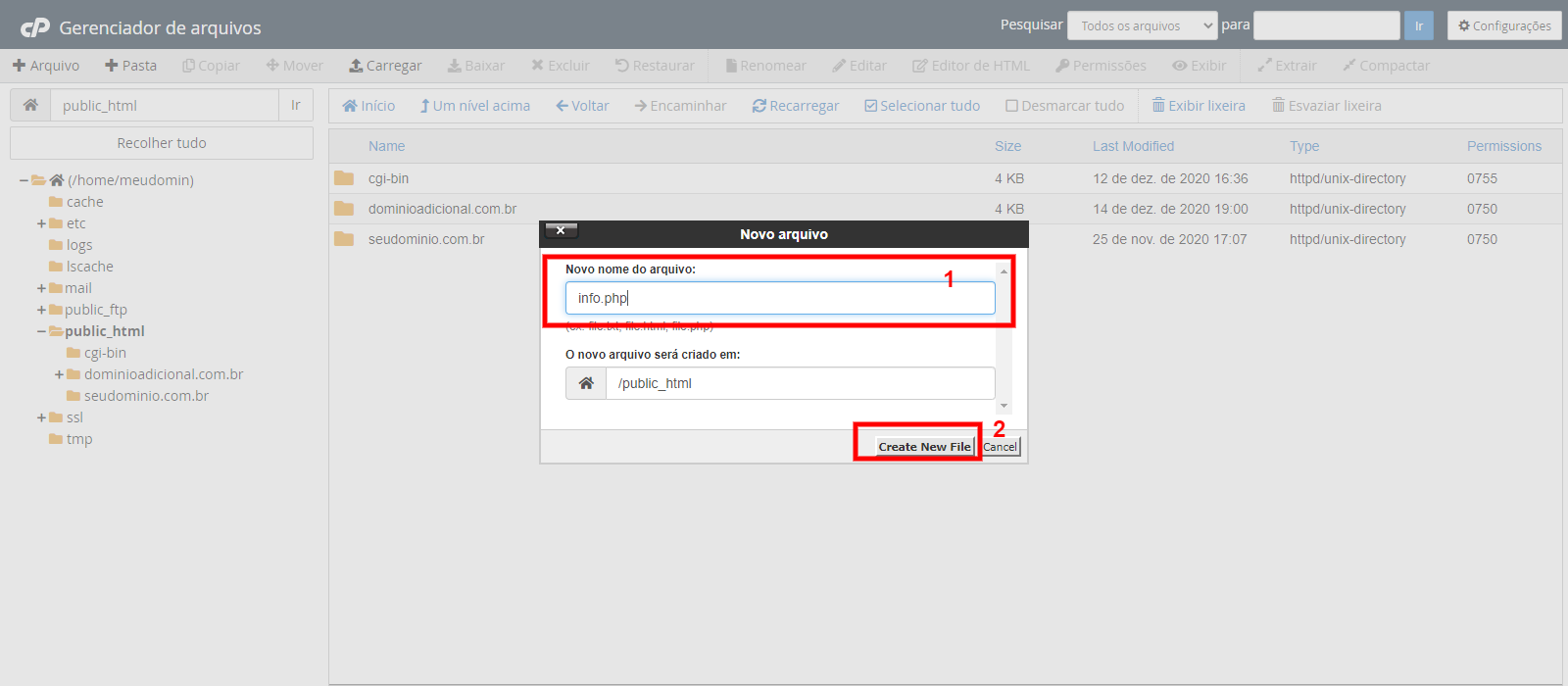1568x686 pixels.
Task: Click the Compactar toolbar item
Action: pyautogui.click(x=1386, y=66)
